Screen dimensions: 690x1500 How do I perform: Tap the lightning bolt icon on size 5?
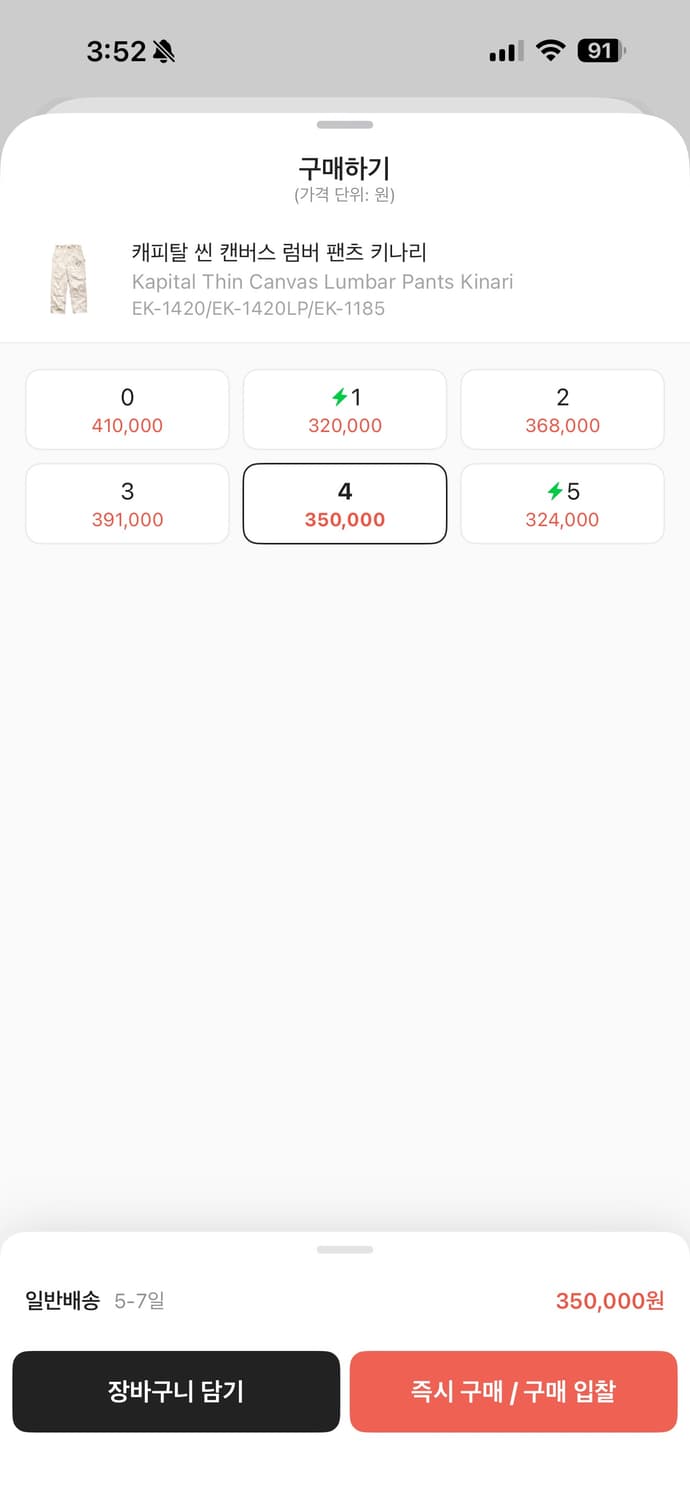[555, 492]
